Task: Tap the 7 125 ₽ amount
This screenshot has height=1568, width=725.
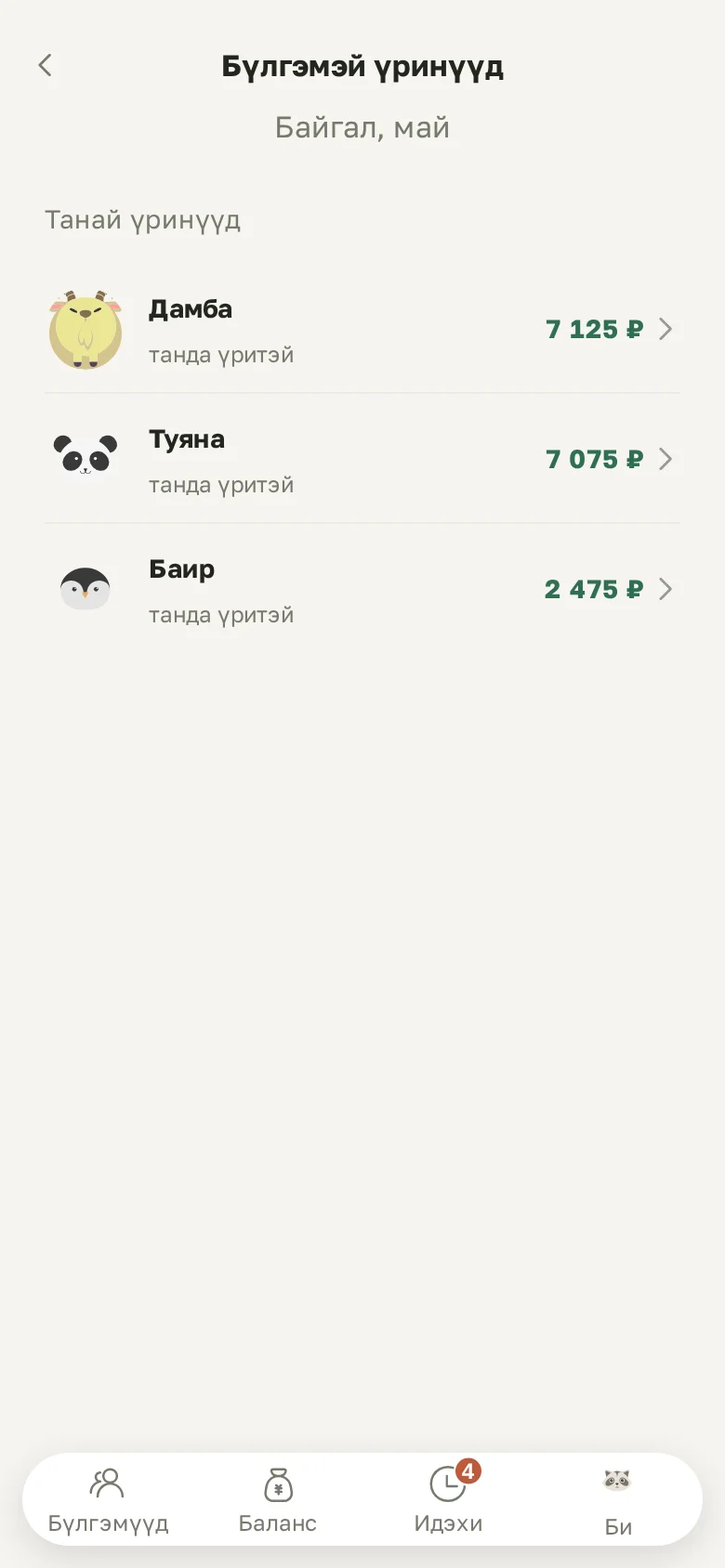Action: coord(594,329)
